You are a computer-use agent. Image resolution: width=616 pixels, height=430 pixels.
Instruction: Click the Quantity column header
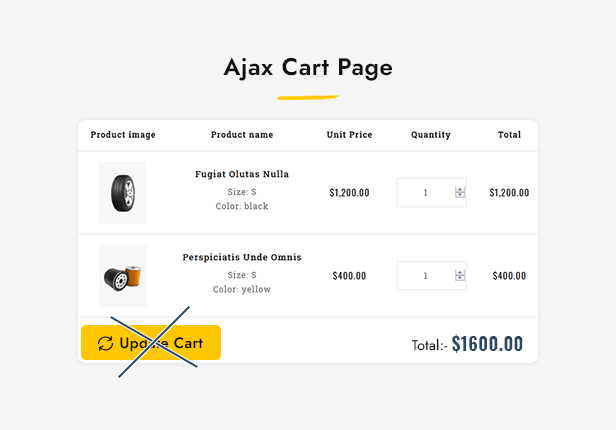click(x=431, y=135)
